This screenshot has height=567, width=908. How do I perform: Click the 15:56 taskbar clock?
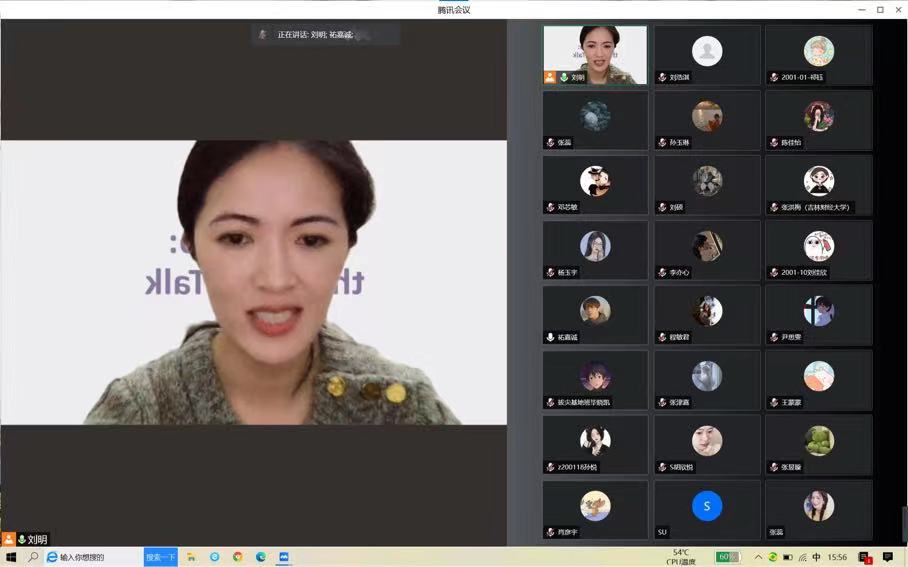(837, 557)
